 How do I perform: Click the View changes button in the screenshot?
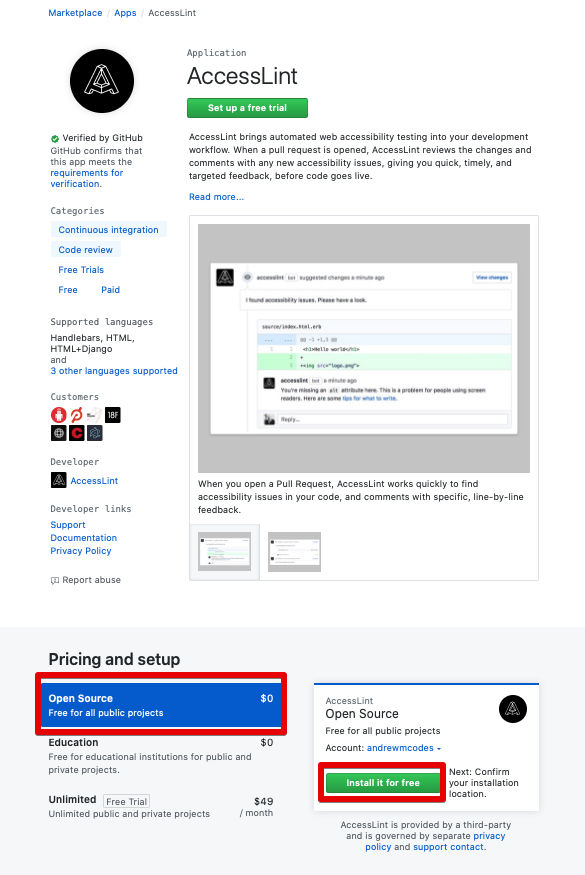pos(492,277)
